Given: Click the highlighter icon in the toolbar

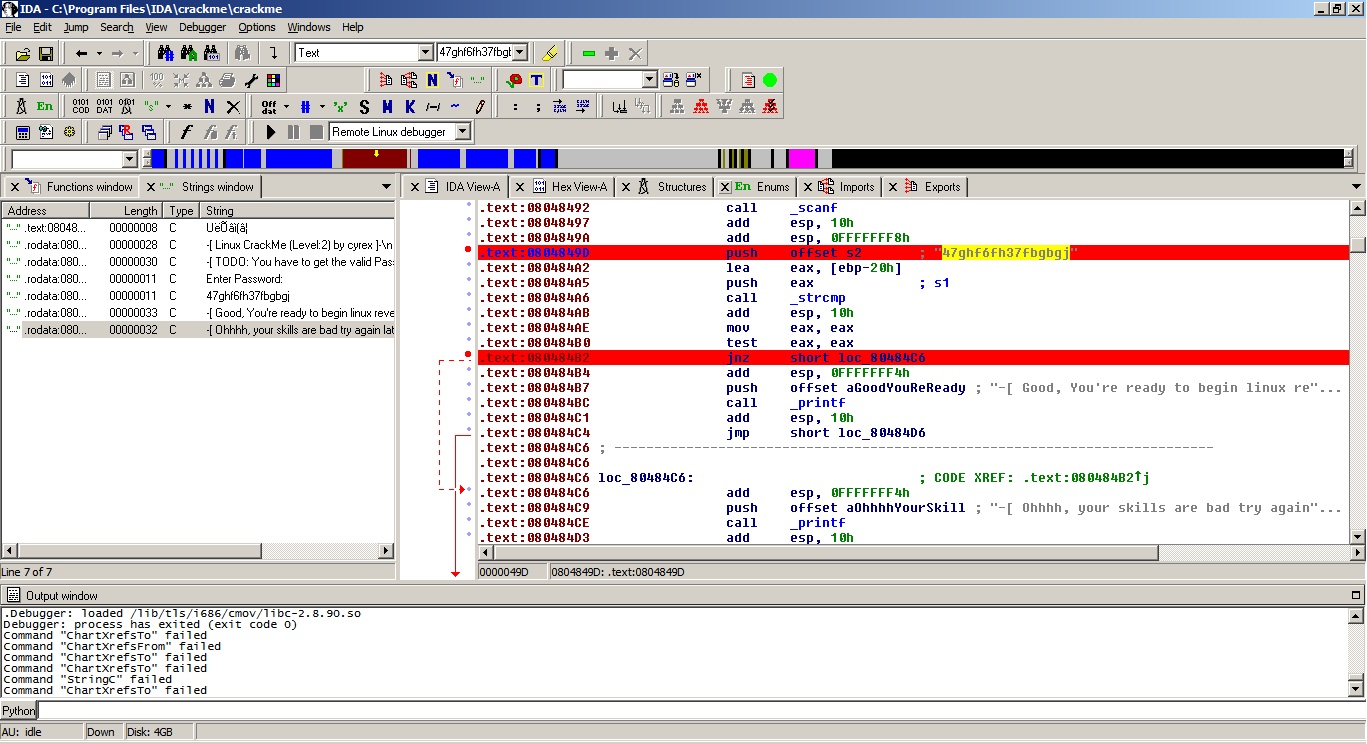Looking at the screenshot, I should [549, 53].
